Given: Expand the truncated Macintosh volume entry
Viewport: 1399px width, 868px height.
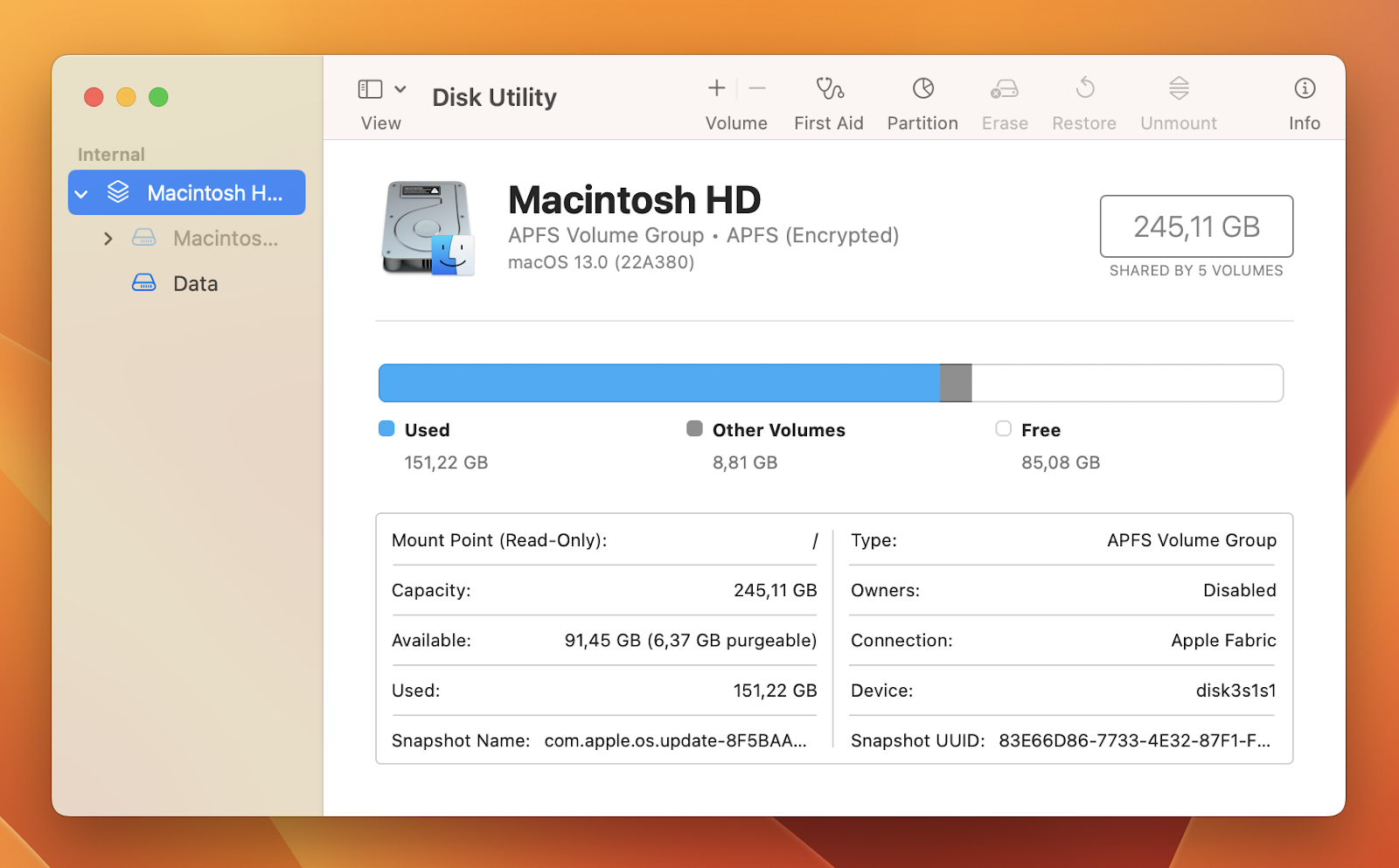Looking at the screenshot, I should 108,238.
